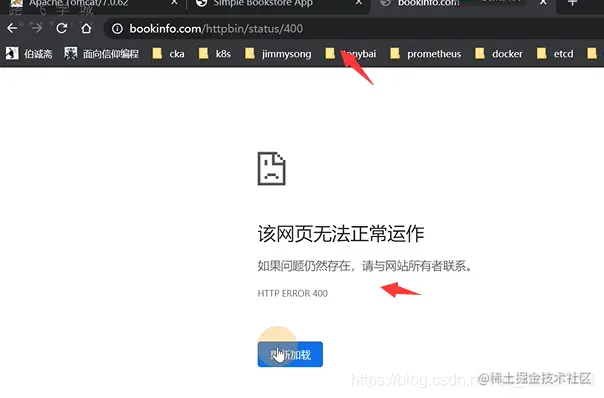Close the Simple Bookstore App tab

[x=359, y=2]
